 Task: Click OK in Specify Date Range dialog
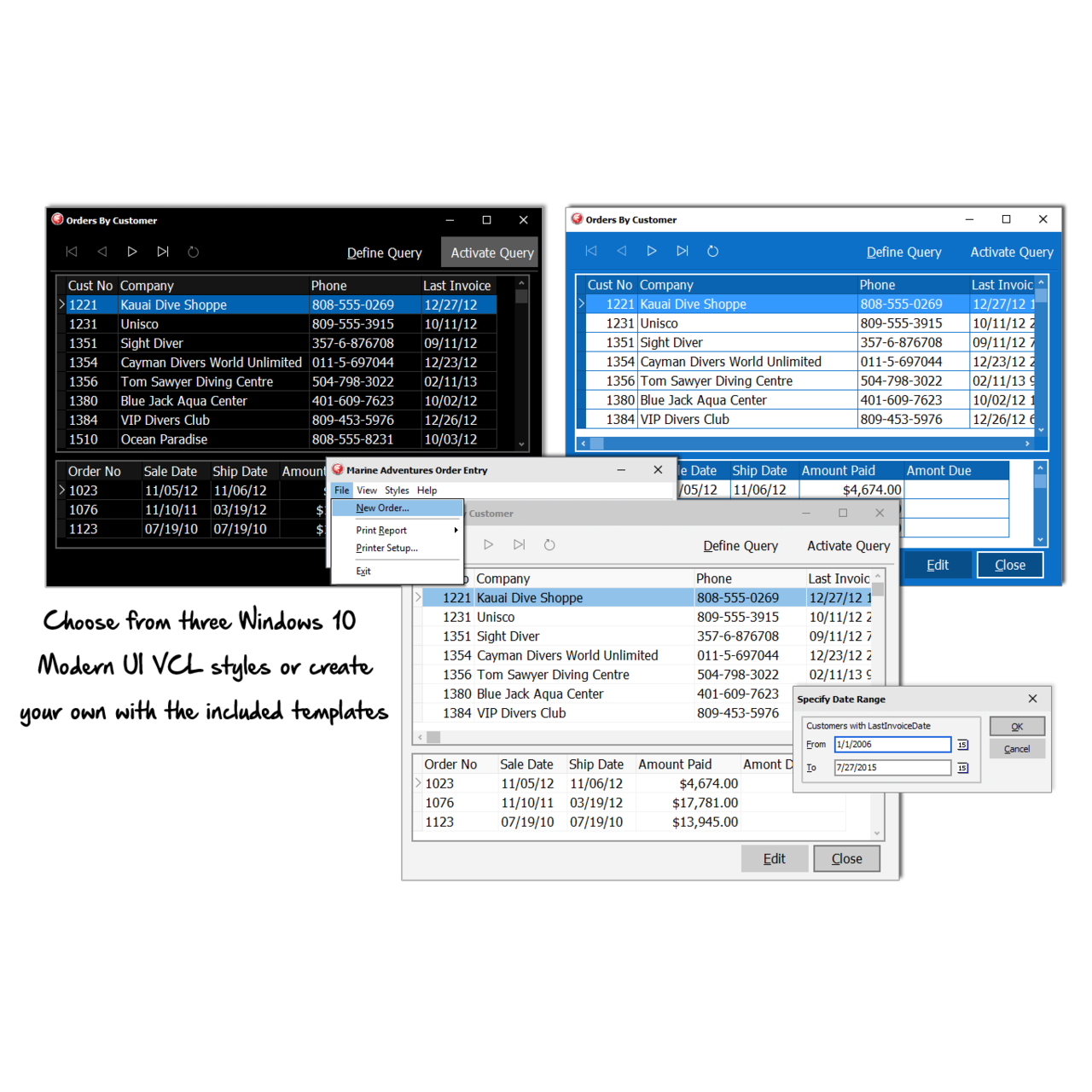tap(1017, 726)
